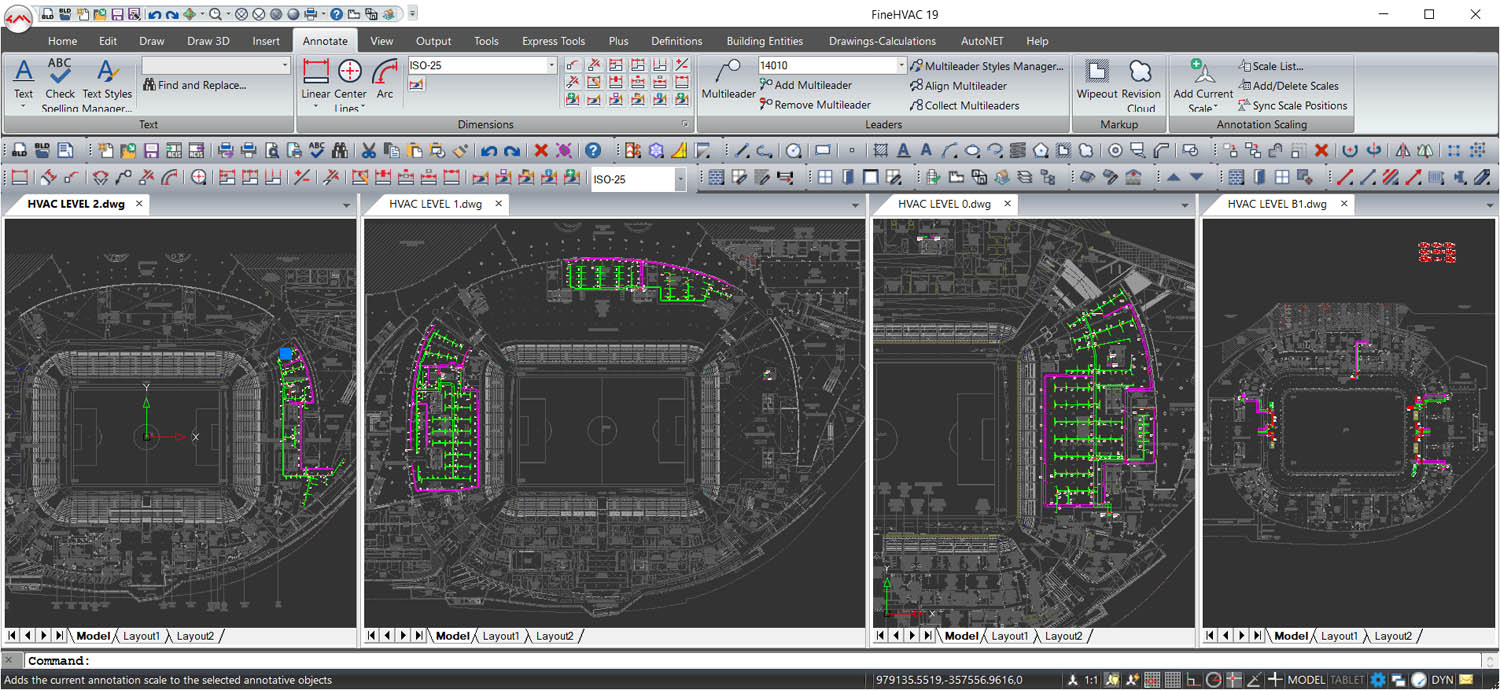Screen dimensions: 1500x690
Task: Click the red X delete toolbar icon
Action: pos(541,151)
